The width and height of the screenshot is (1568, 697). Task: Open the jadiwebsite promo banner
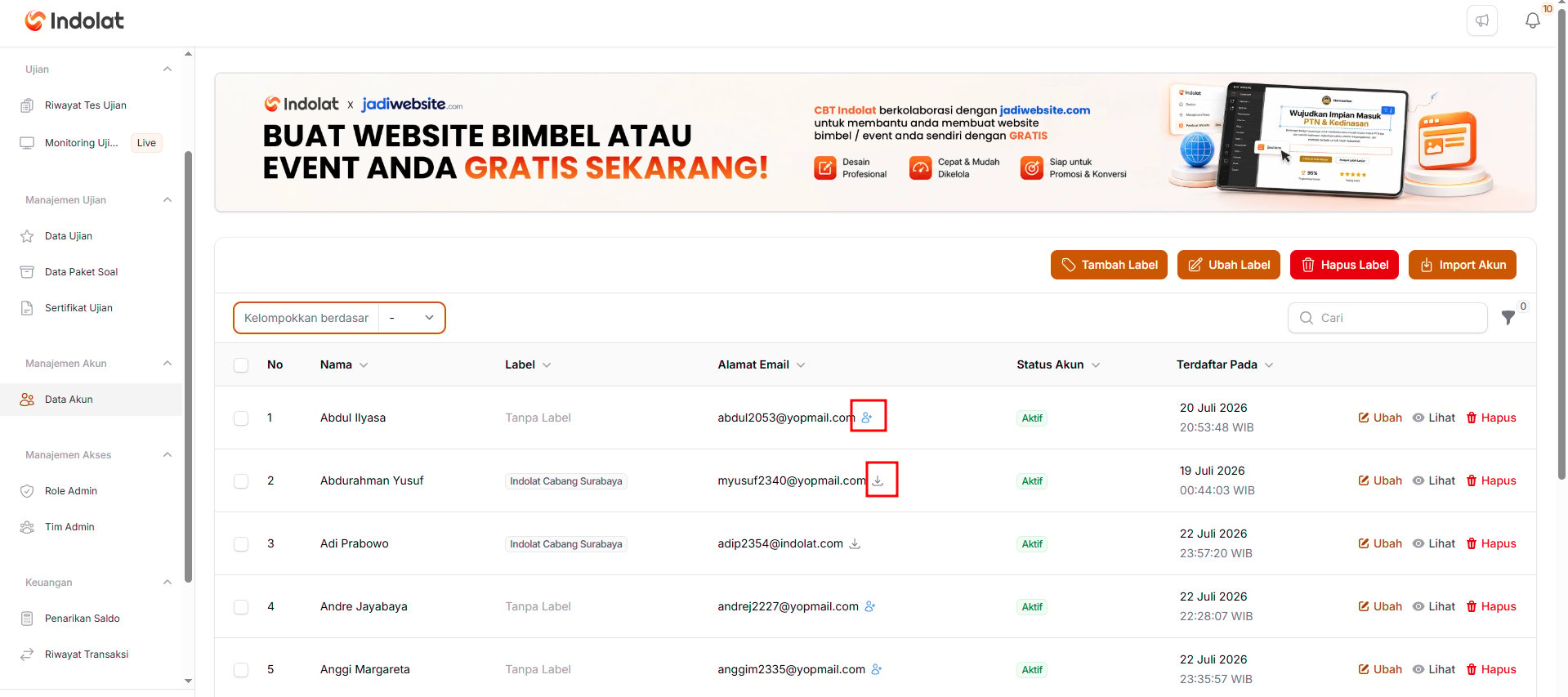coord(875,143)
